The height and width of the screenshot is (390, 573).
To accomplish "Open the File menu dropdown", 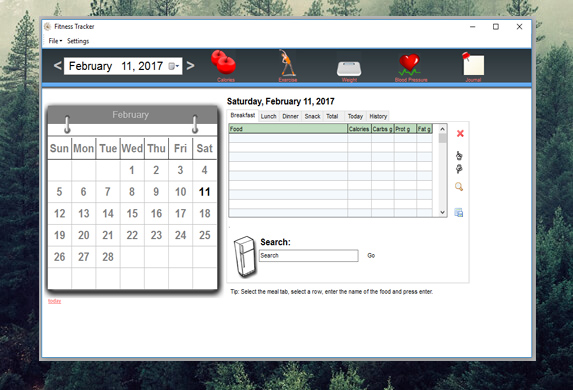I will pos(56,41).
